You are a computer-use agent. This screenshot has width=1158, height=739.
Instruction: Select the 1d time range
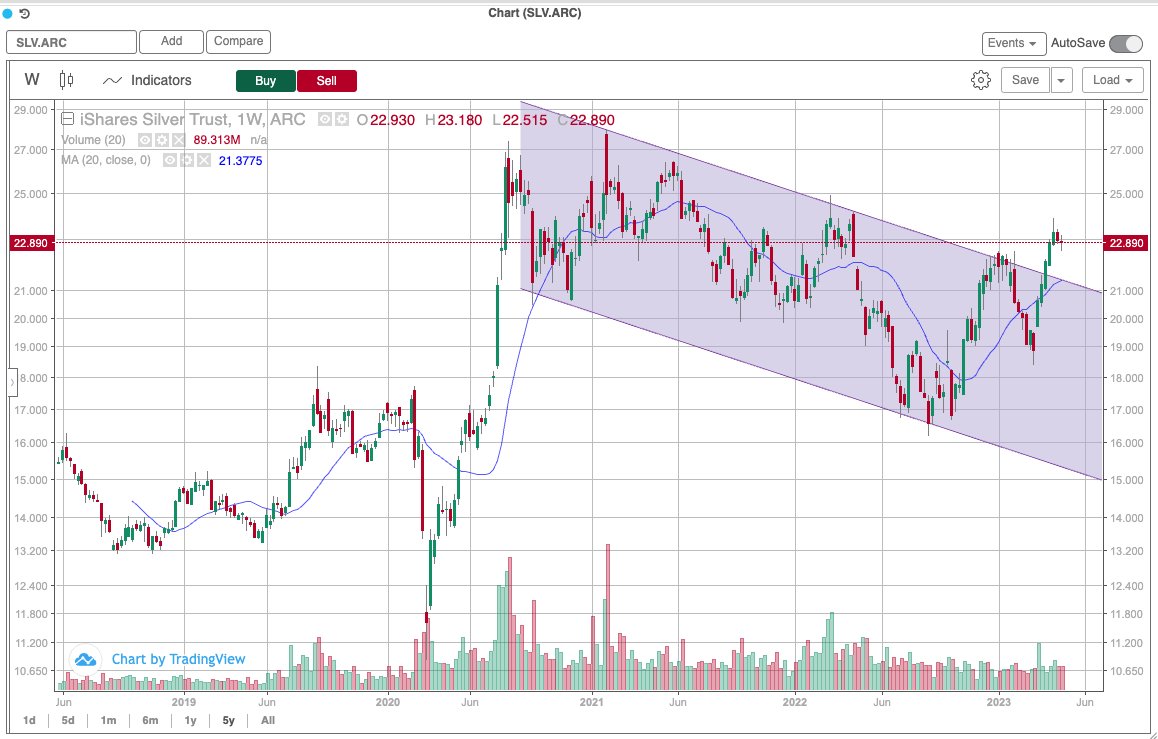pyautogui.click(x=30, y=720)
